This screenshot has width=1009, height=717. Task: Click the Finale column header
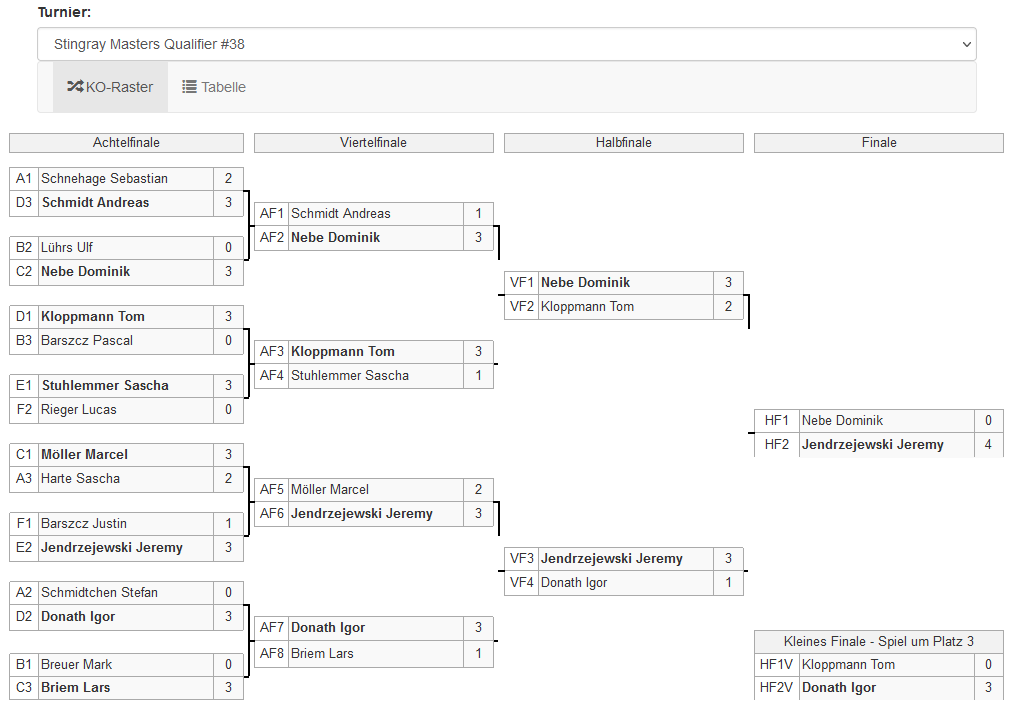click(x=878, y=143)
